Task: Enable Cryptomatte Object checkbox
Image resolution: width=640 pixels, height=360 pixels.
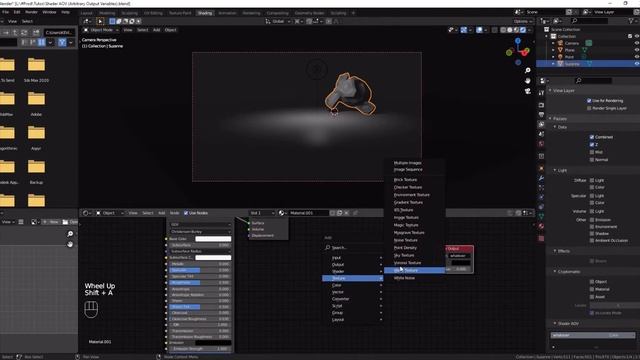Action: click(592, 282)
